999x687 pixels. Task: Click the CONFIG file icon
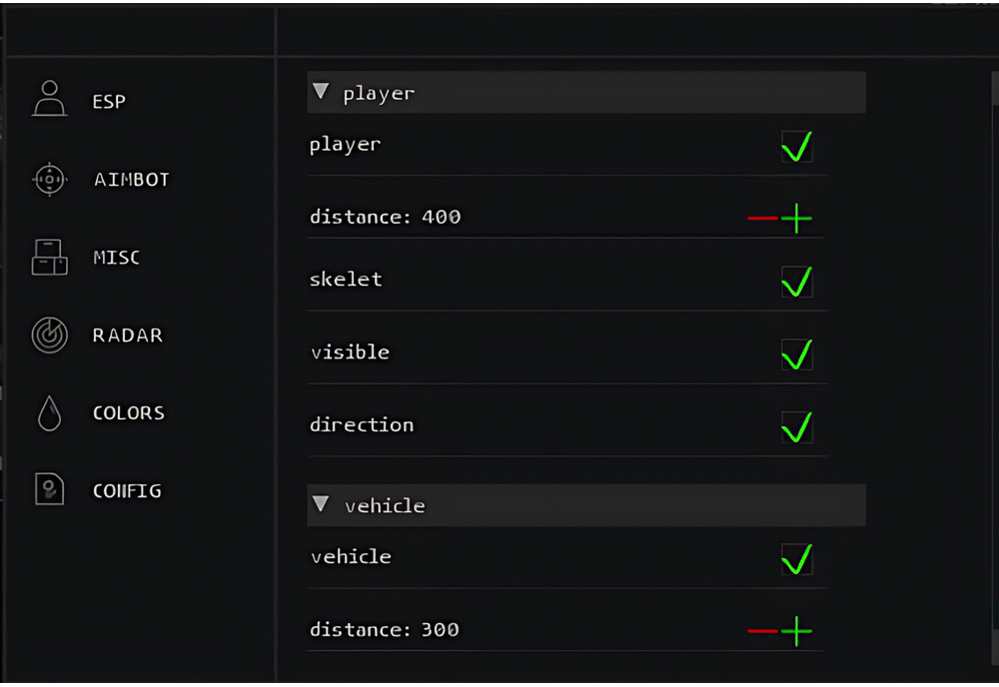click(x=50, y=489)
